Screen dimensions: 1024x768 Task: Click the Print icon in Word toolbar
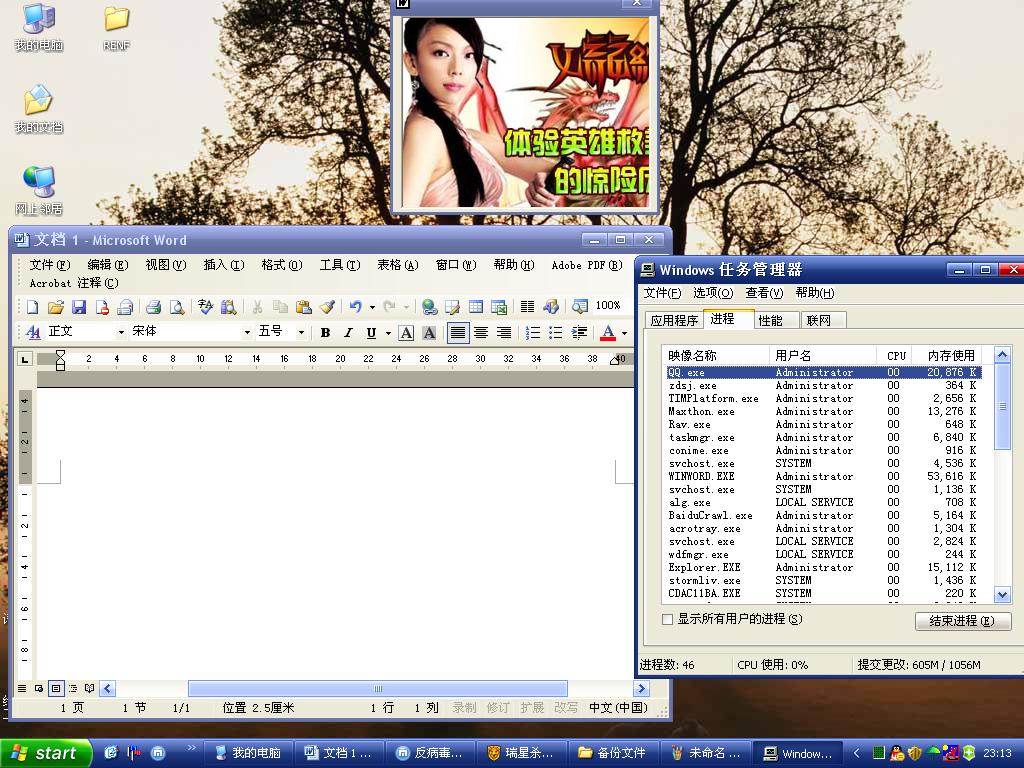(154, 307)
